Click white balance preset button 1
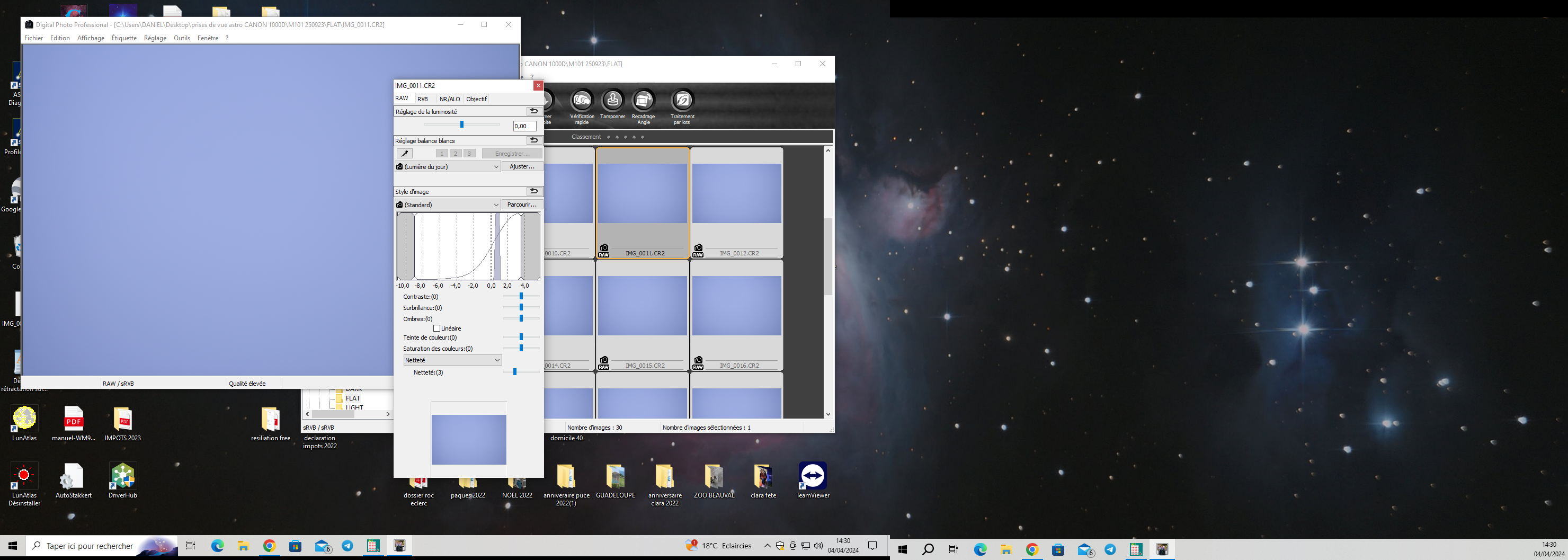1568x560 pixels. [442, 154]
